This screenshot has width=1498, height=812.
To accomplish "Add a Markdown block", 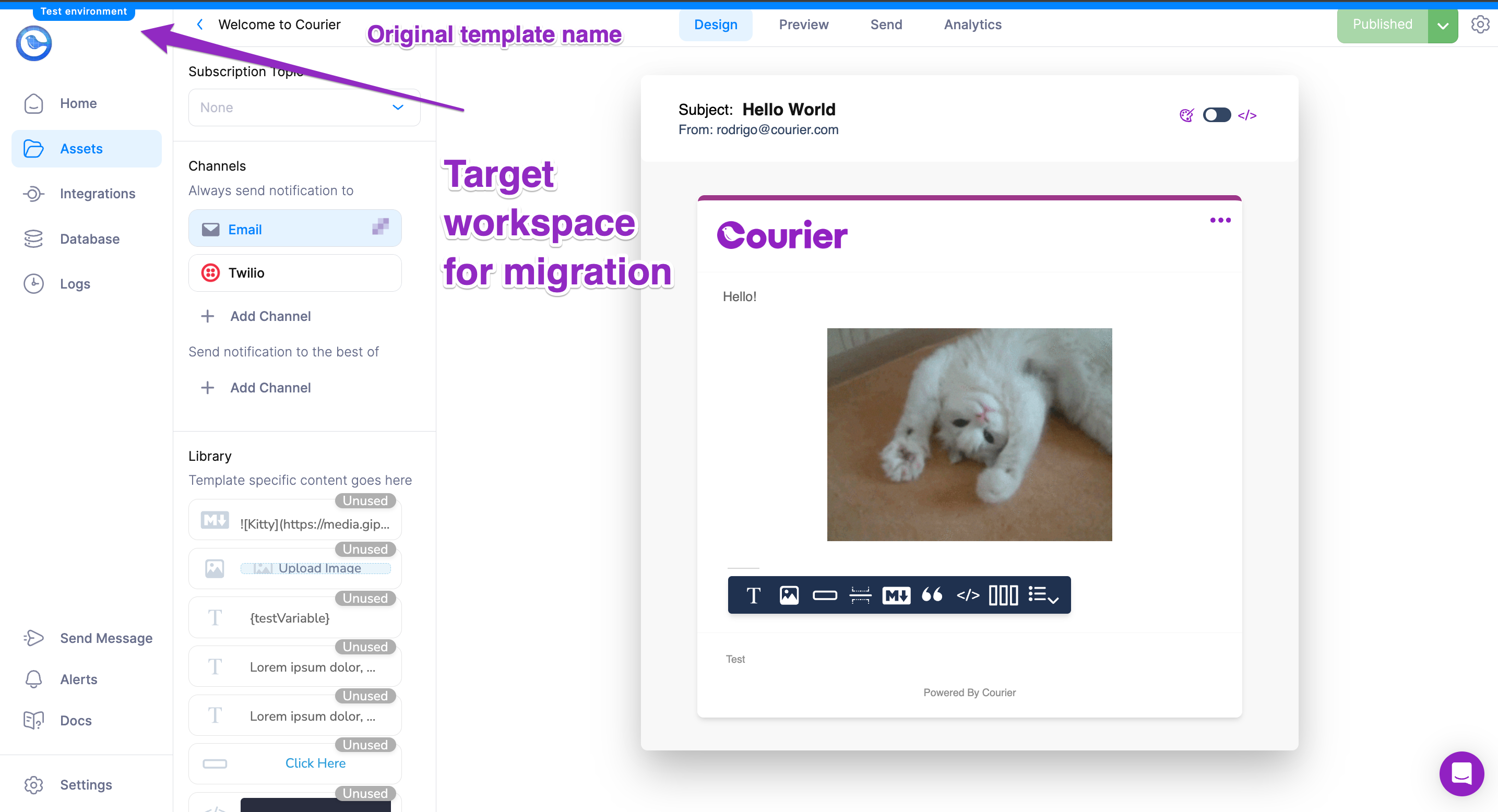I will (x=896, y=594).
